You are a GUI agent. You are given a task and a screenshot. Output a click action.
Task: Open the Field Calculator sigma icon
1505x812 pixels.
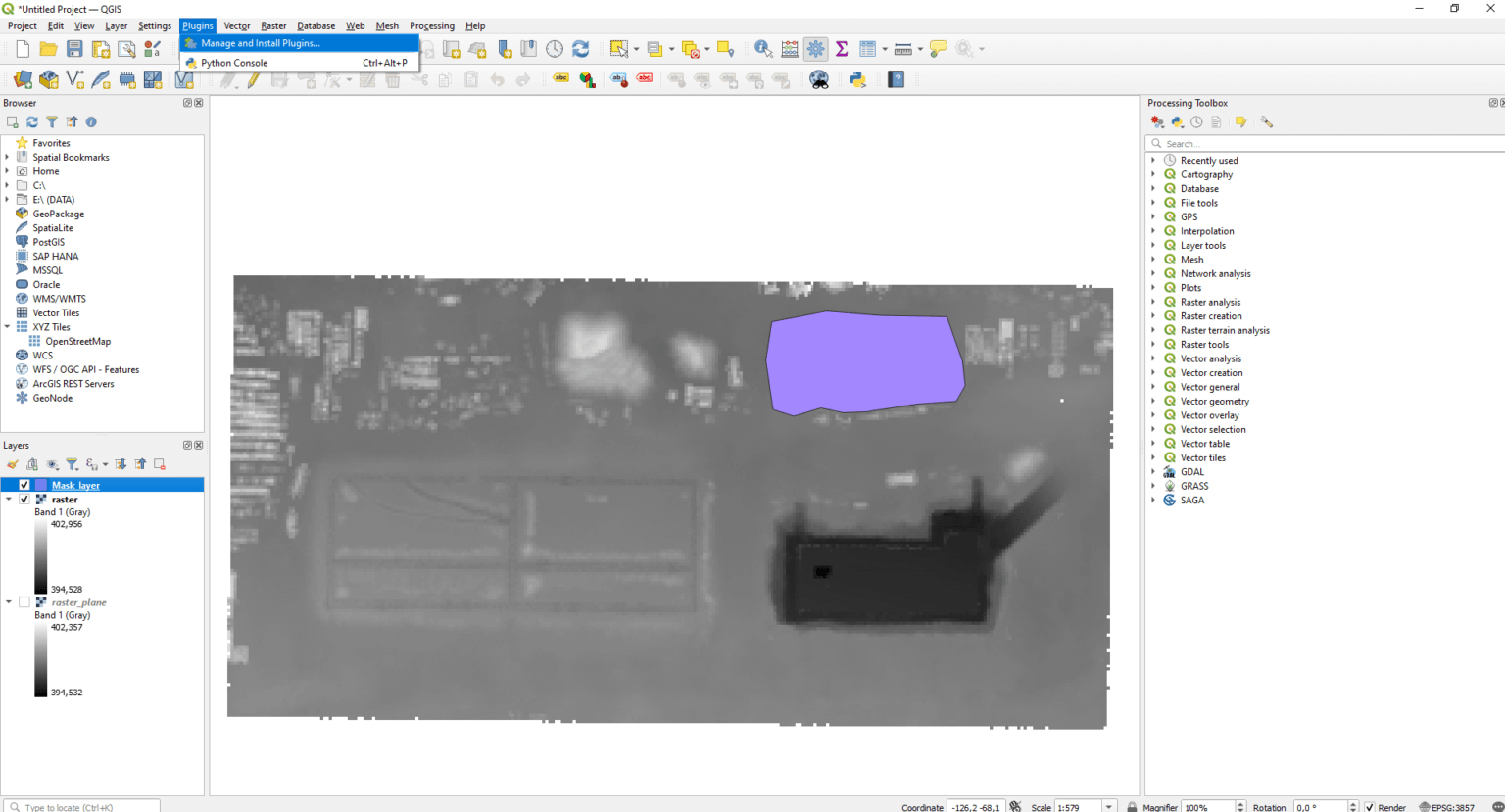841,49
